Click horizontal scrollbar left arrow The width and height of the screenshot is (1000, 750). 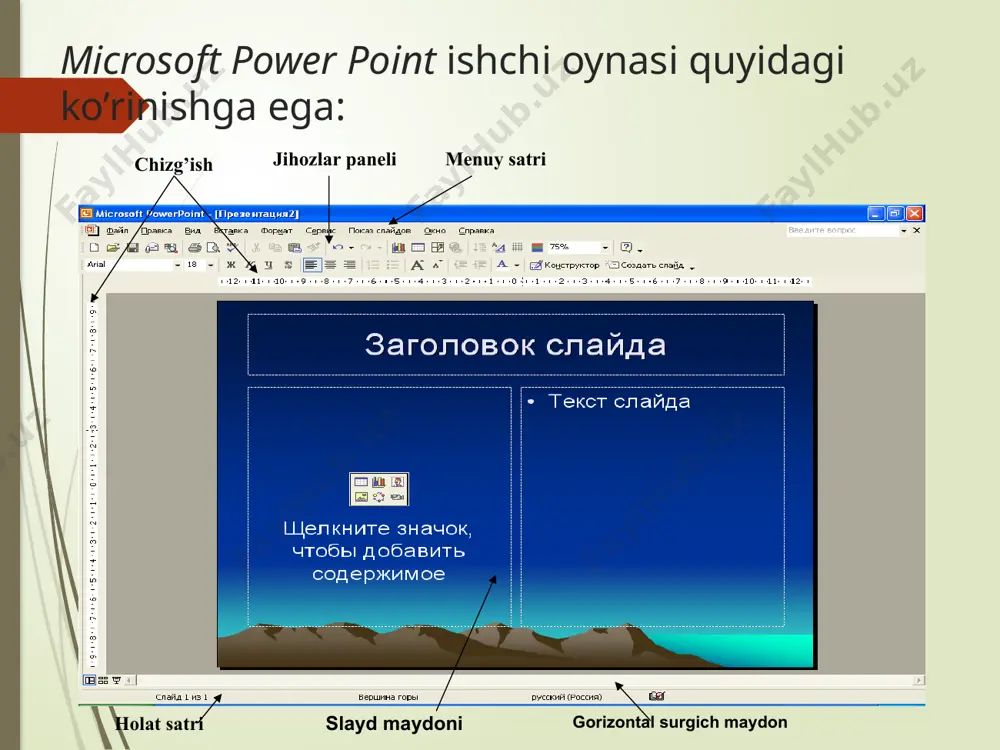pyautogui.click(x=129, y=680)
